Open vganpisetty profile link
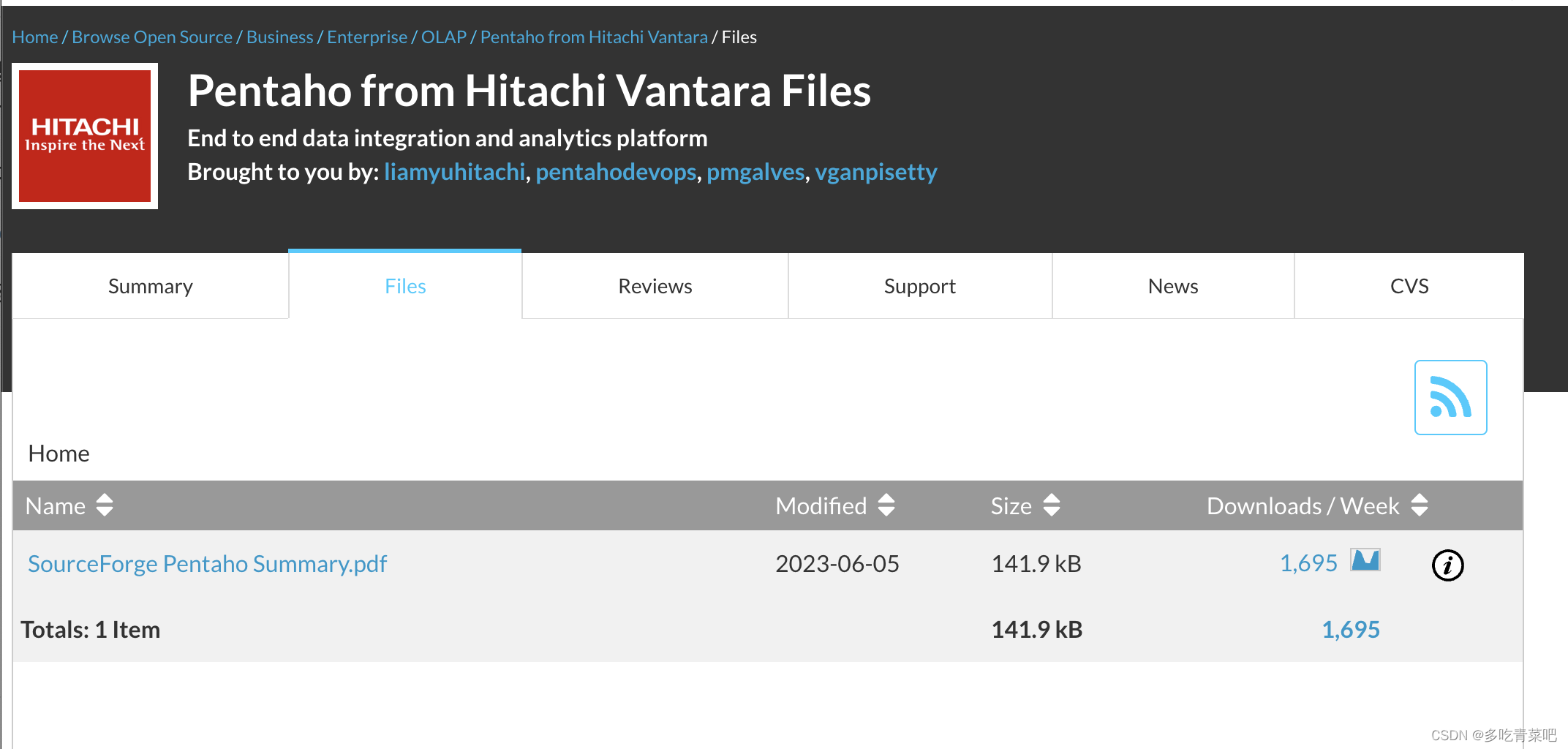The width and height of the screenshot is (1568, 749). [876, 172]
